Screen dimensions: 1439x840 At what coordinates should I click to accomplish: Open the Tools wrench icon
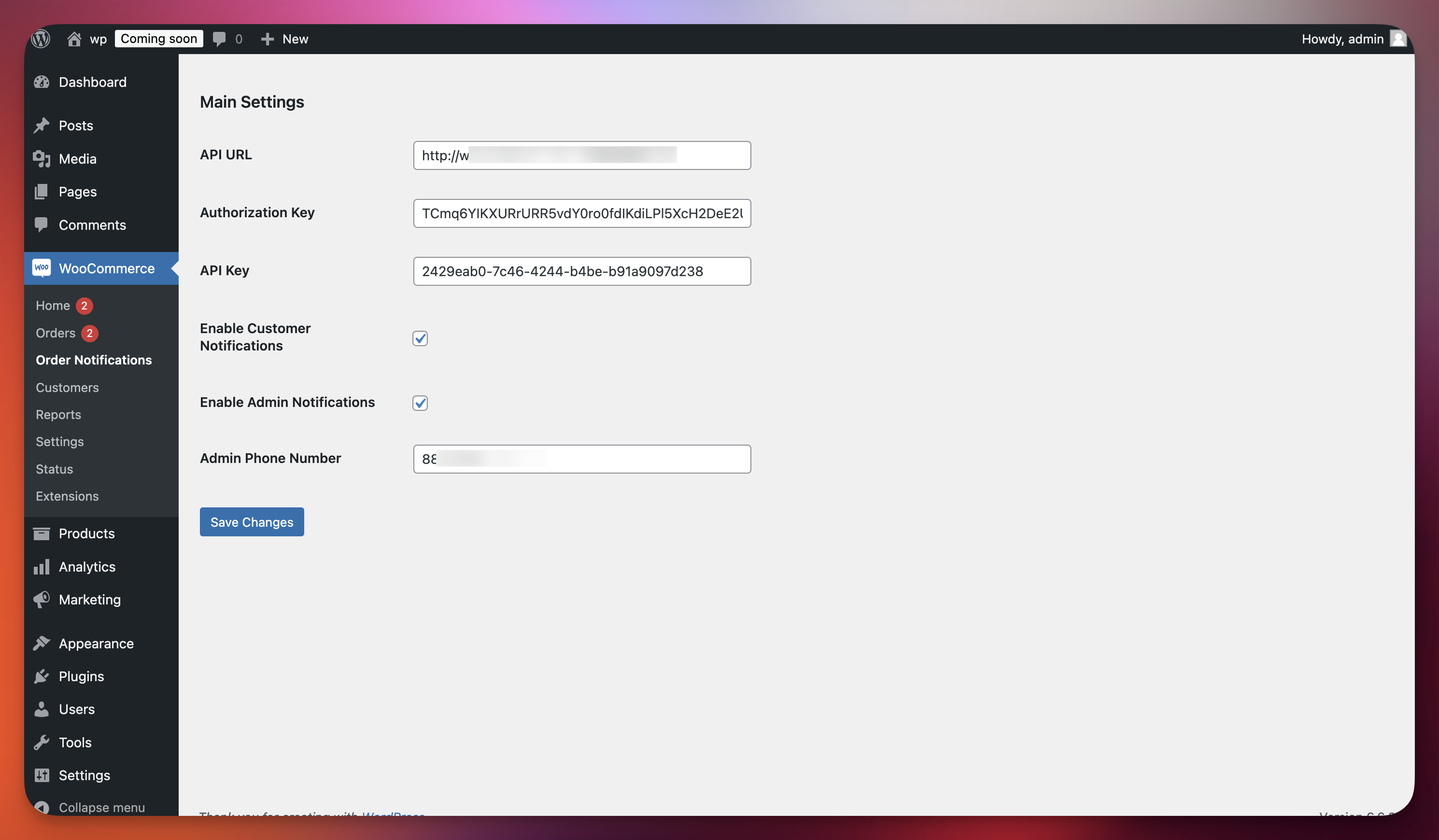click(41, 742)
